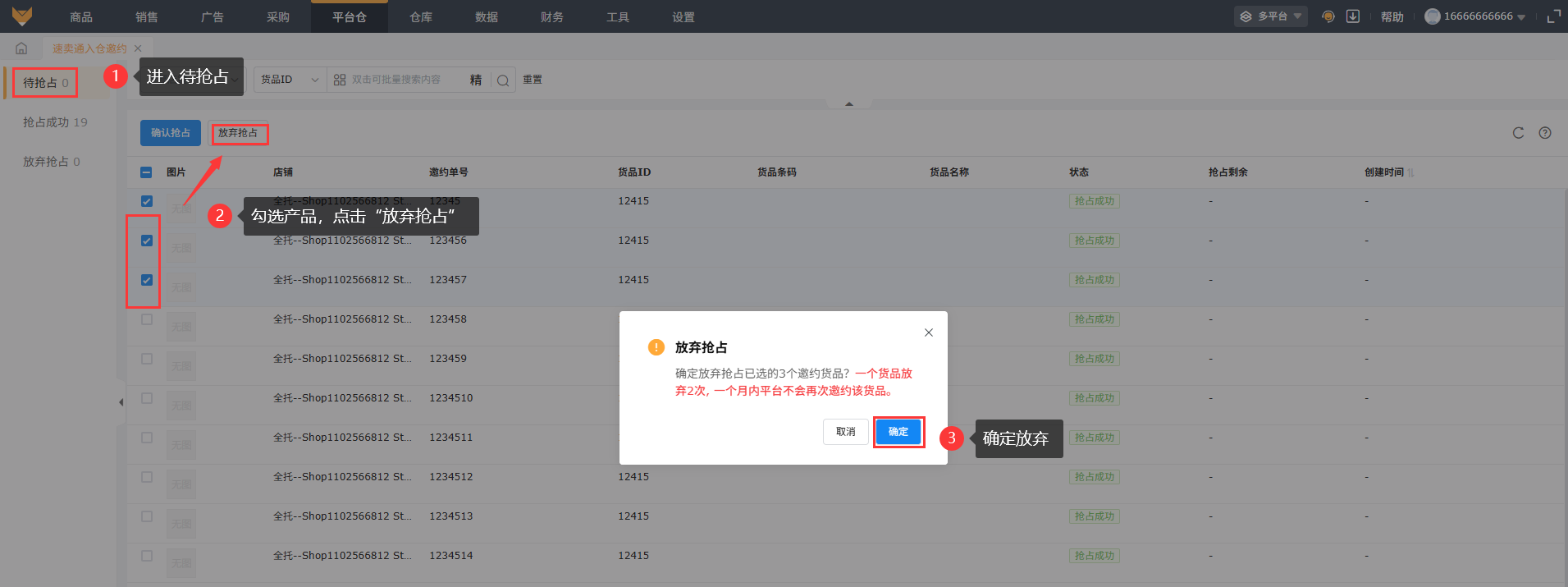Click the batch search input field
Image resolution: width=1568 pixels, height=587 pixels.
pos(406,80)
